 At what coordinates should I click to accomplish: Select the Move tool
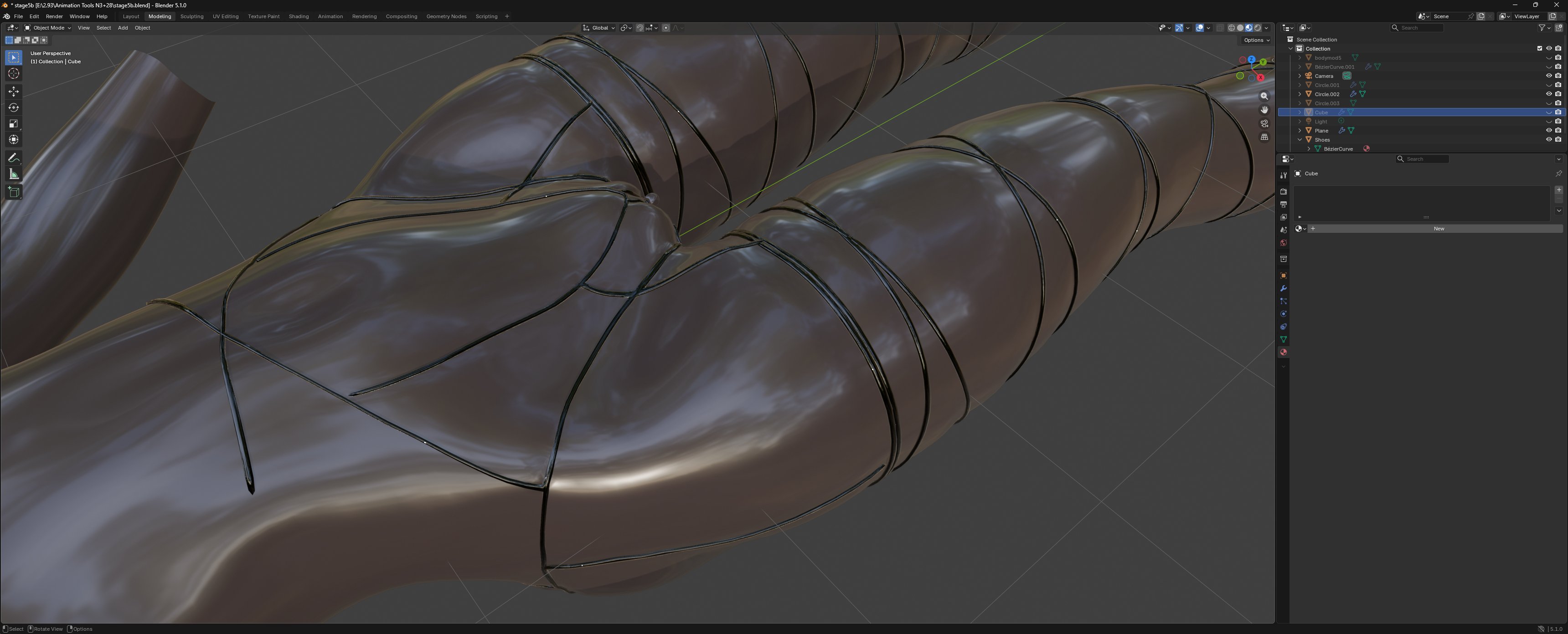(x=13, y=91)
